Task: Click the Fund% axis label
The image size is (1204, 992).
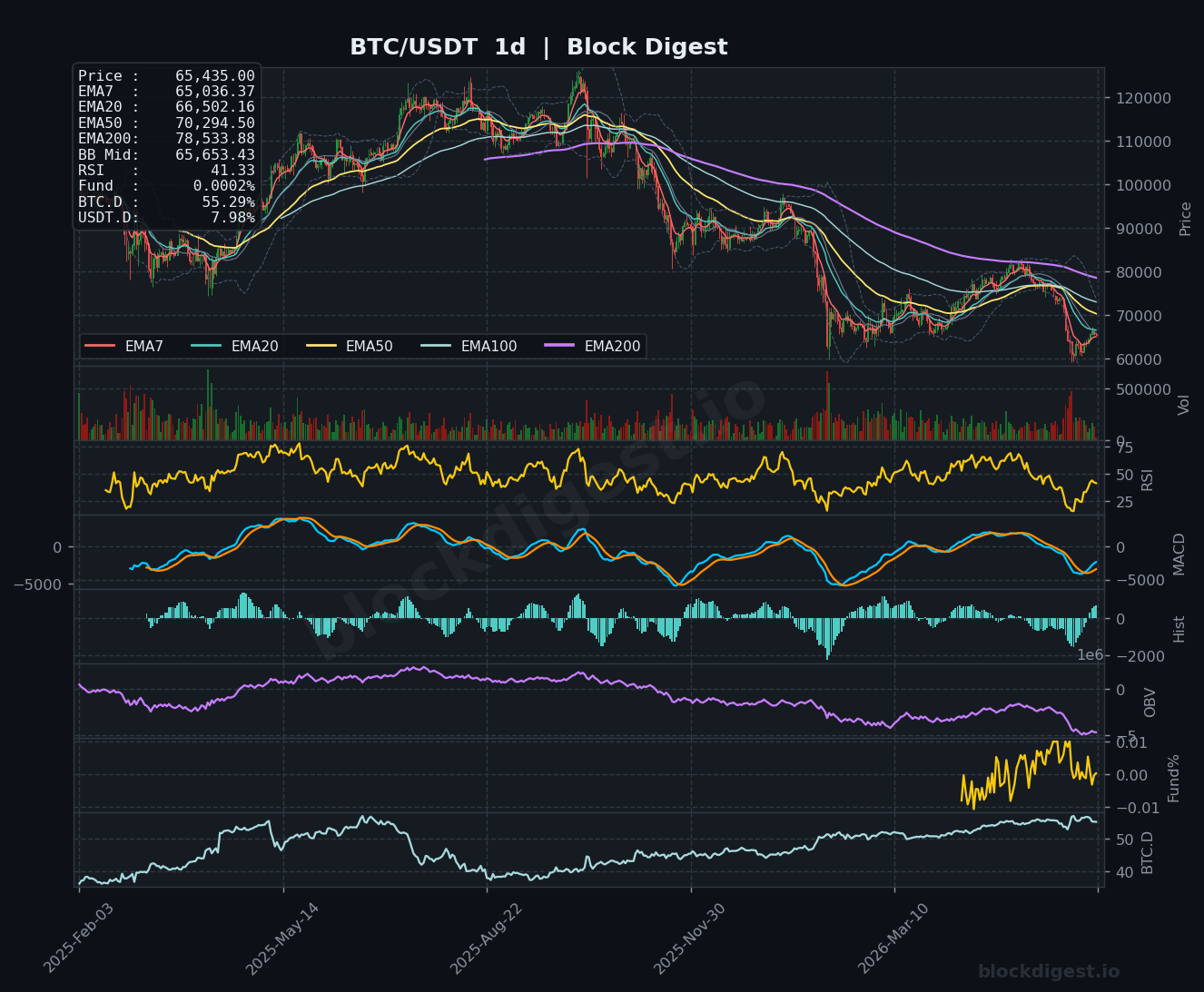Action: 1173,778
